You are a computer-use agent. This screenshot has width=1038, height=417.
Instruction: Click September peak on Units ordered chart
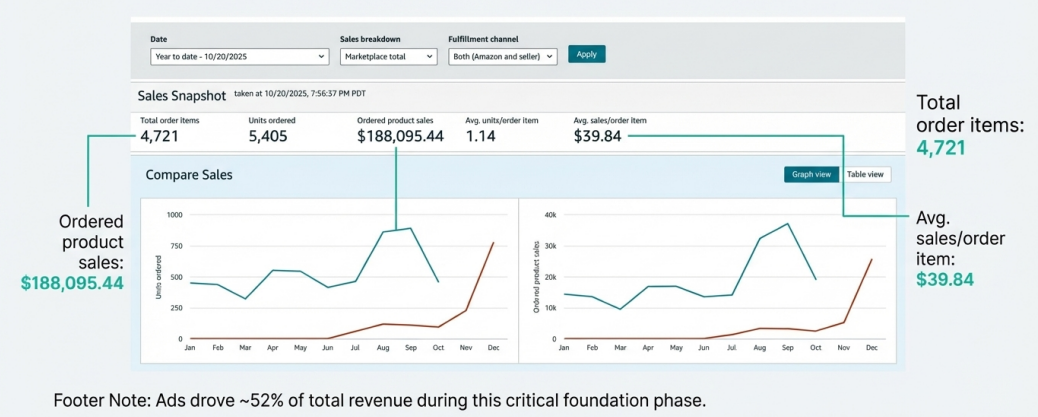(410, 228)
